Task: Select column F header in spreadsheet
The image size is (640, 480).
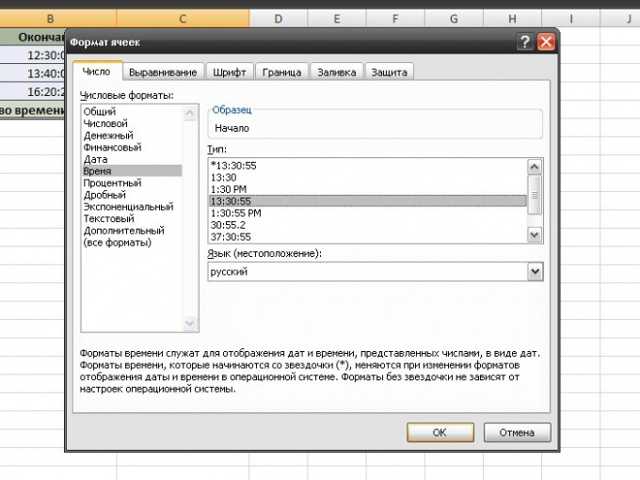Action: click(x=395, y=19)
